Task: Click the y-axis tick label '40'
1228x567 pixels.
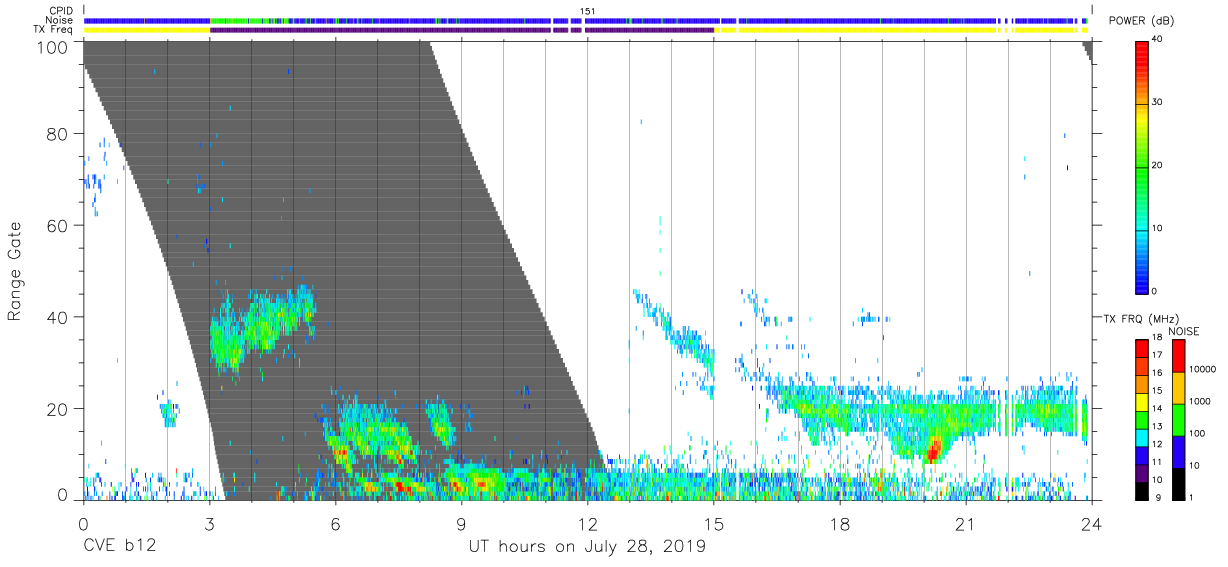Action: pos(56,317)
